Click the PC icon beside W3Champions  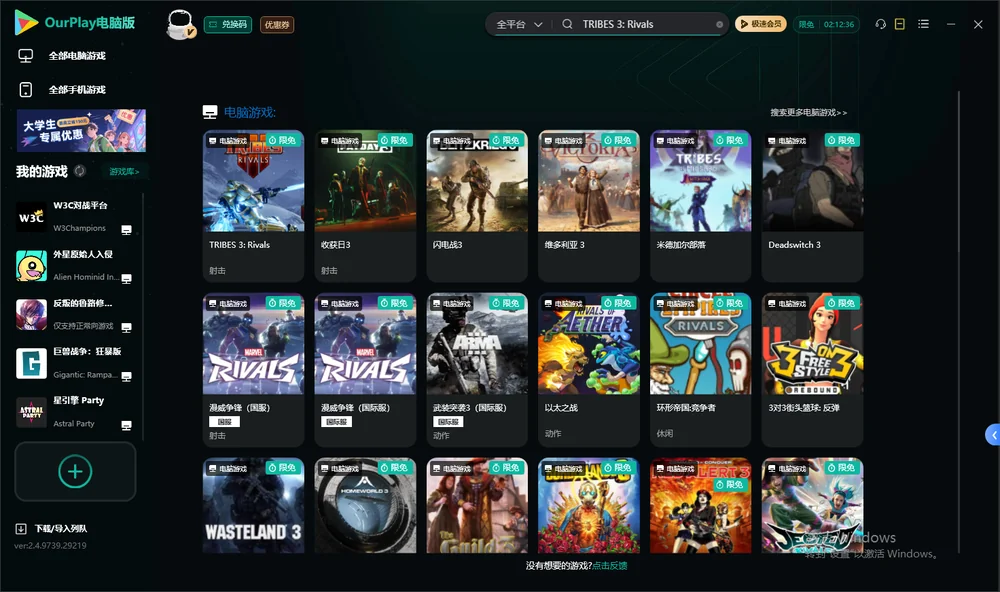(126, 230)
